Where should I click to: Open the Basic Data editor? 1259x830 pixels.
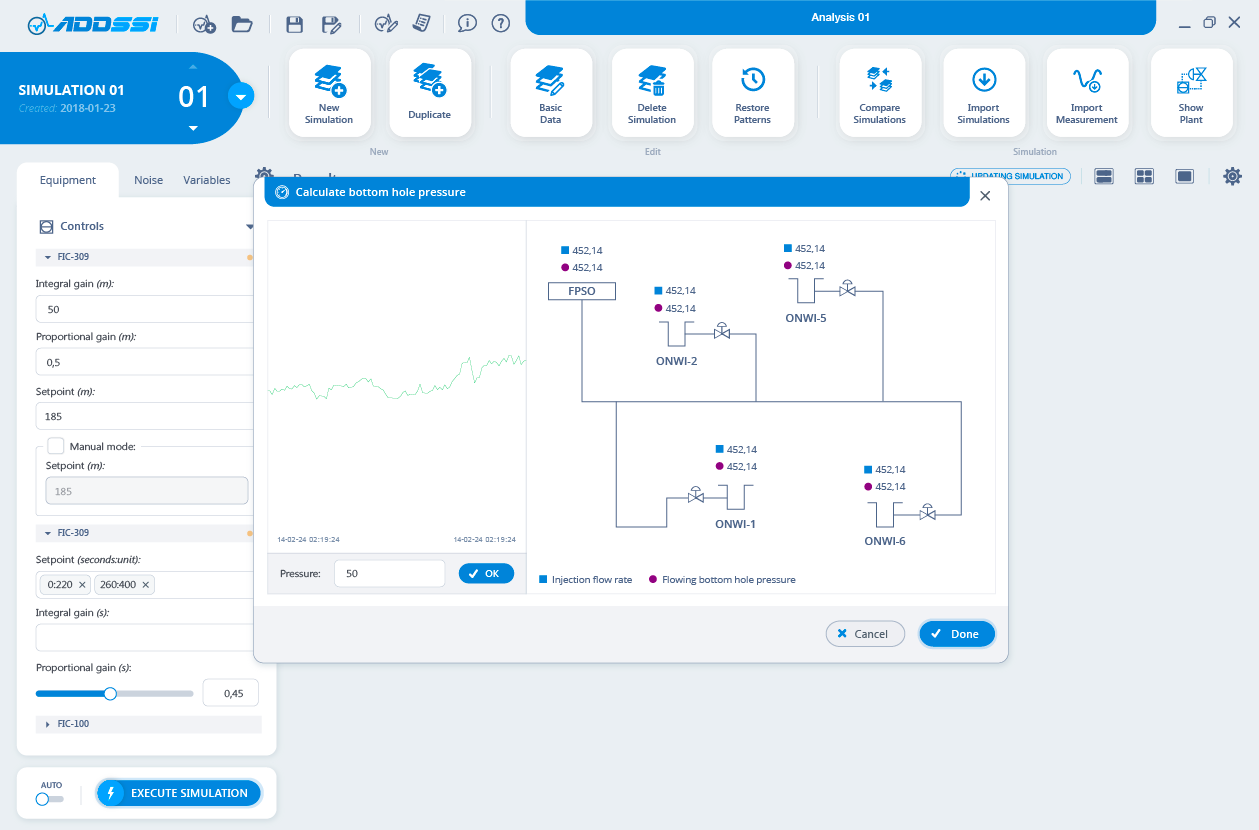(x=550, y=93)
